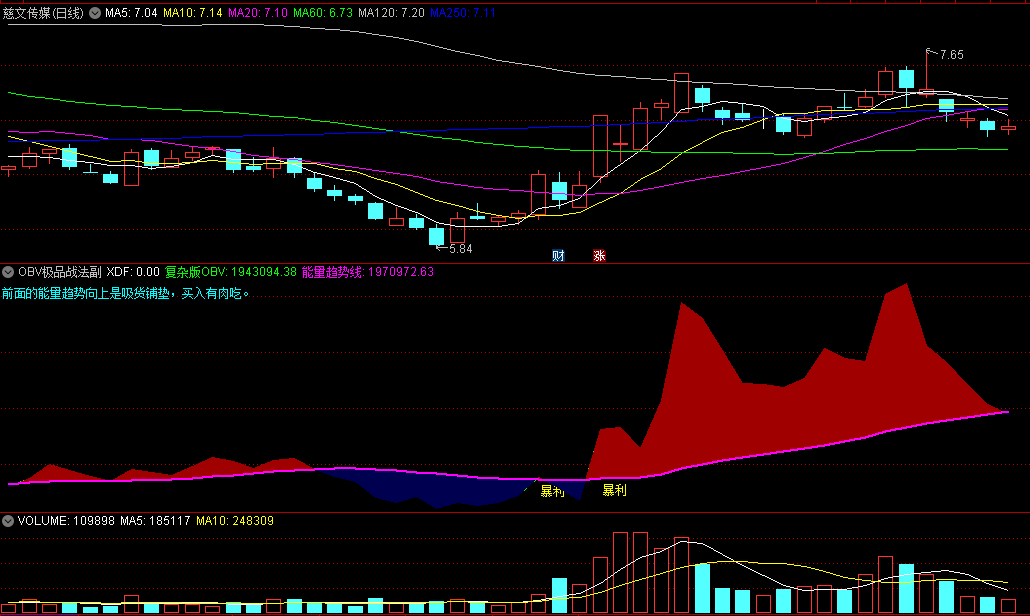1030x616 pixels.
Task: Select the OBV极品战法副 indicator name
Action: tap(60, 271)
